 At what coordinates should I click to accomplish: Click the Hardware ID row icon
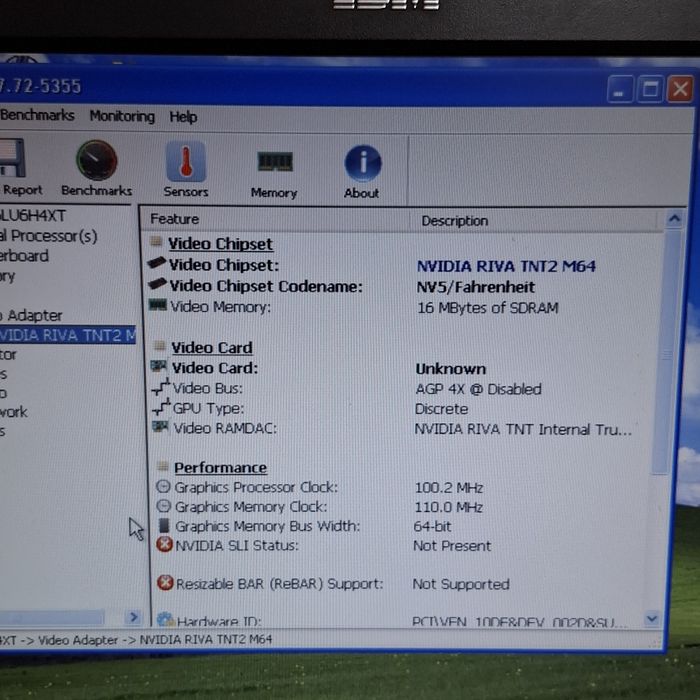pyautogui.click(x=166, y=619)
